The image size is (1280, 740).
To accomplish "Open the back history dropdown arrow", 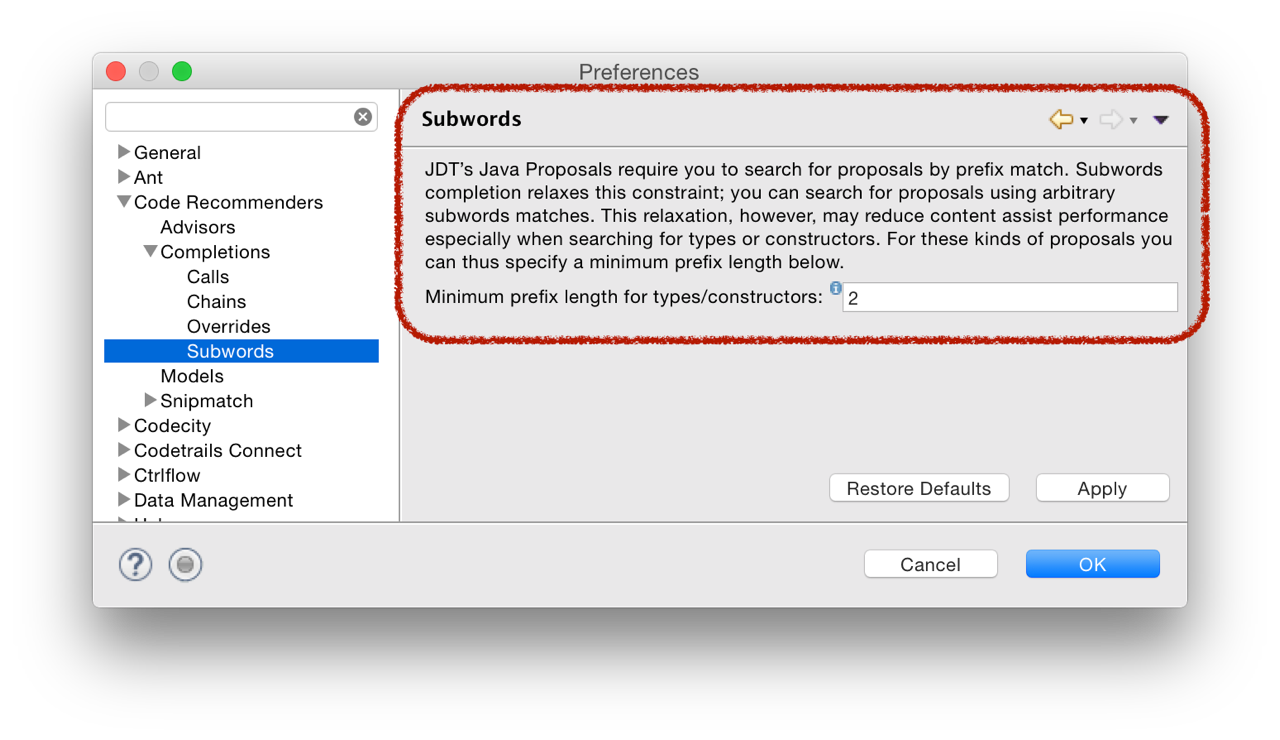I will click(1084, 121).
